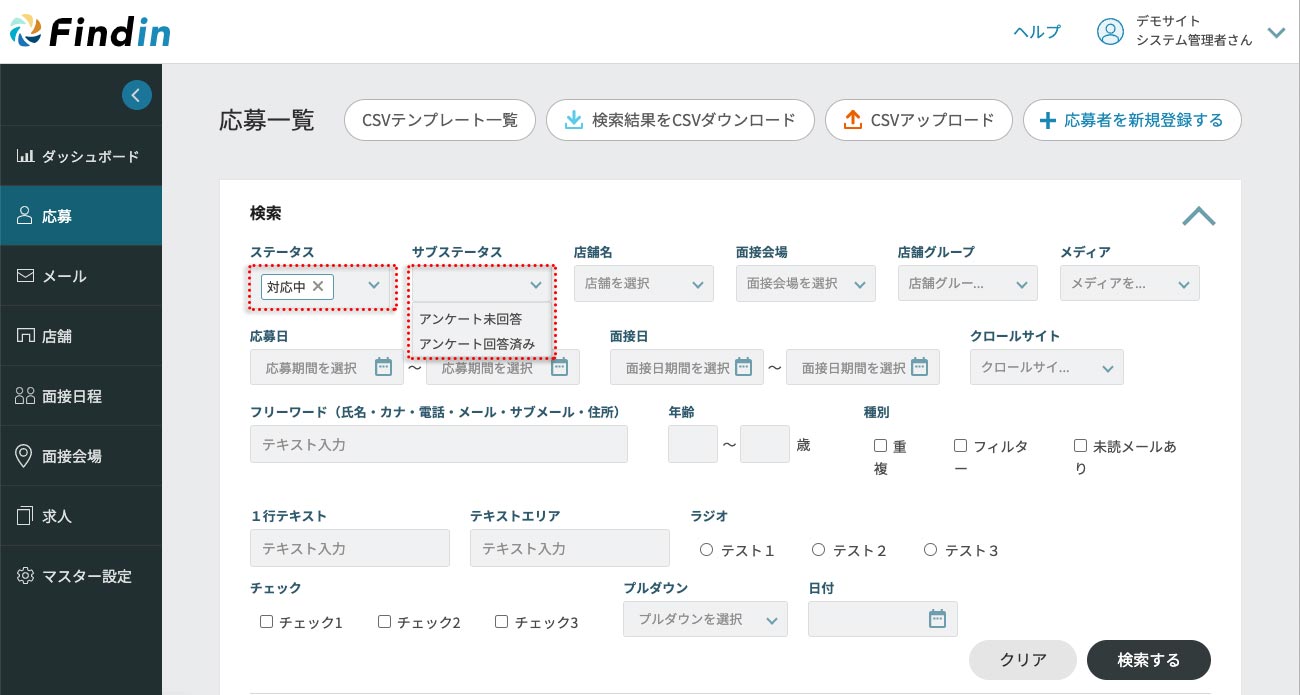The height and width of the screenshot is (695, 1300).
Task: Click the フリーワード text input field
Action: 438,444
